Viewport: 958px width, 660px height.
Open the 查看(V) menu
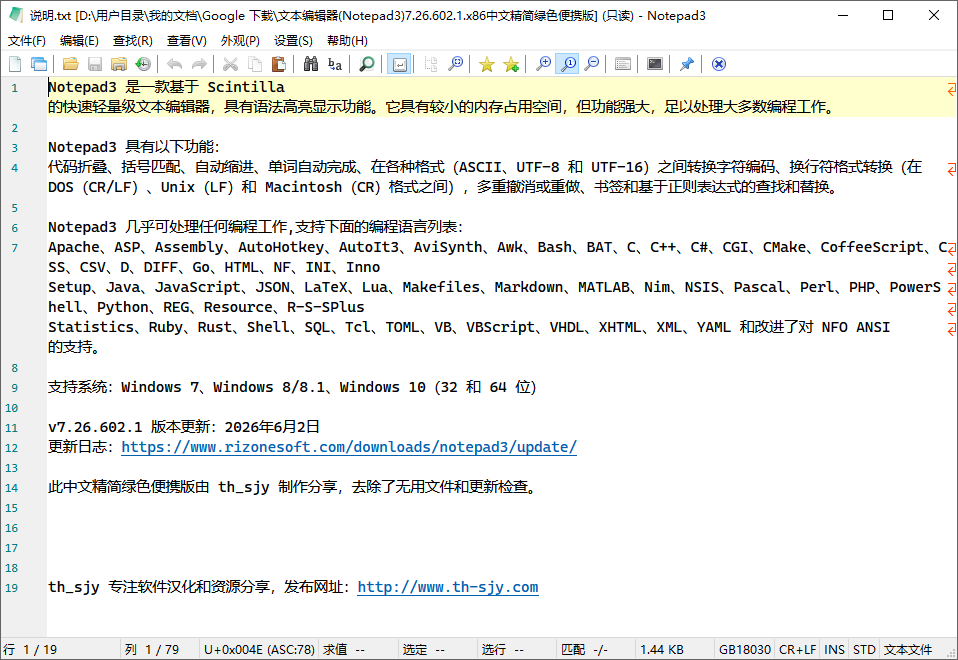coord(186,40)
